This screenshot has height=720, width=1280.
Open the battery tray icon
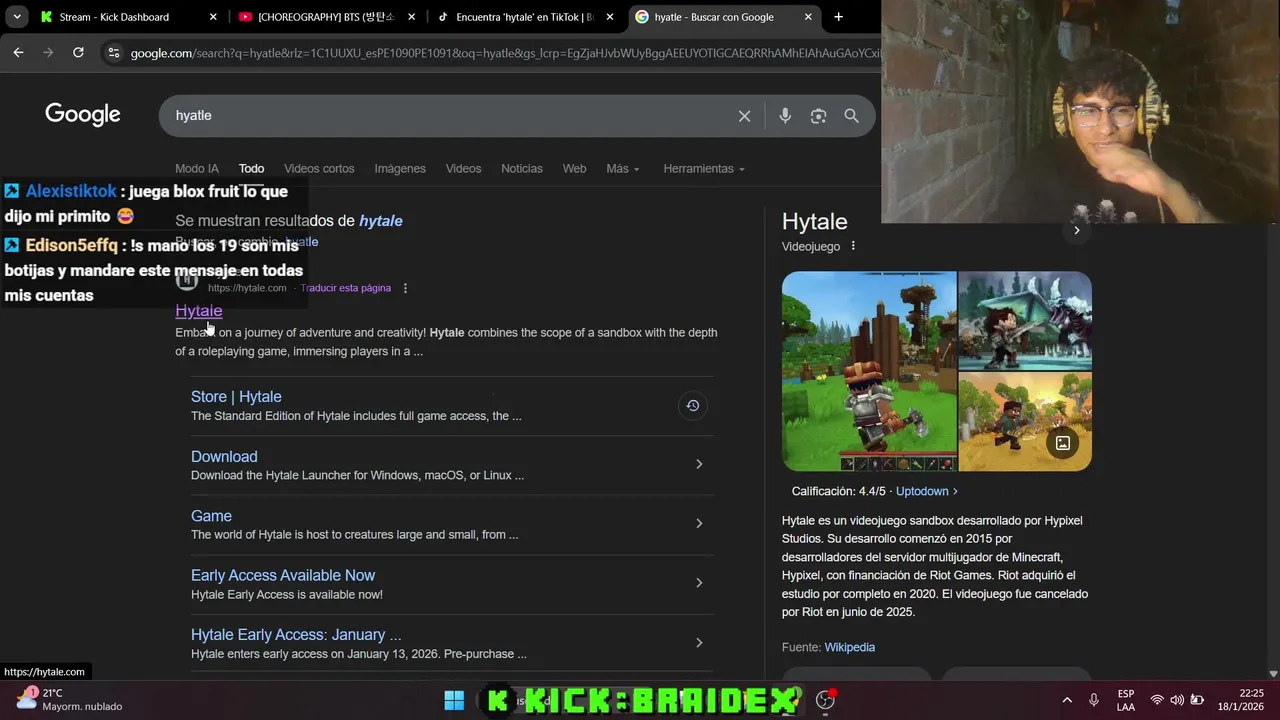(1197, 700)
